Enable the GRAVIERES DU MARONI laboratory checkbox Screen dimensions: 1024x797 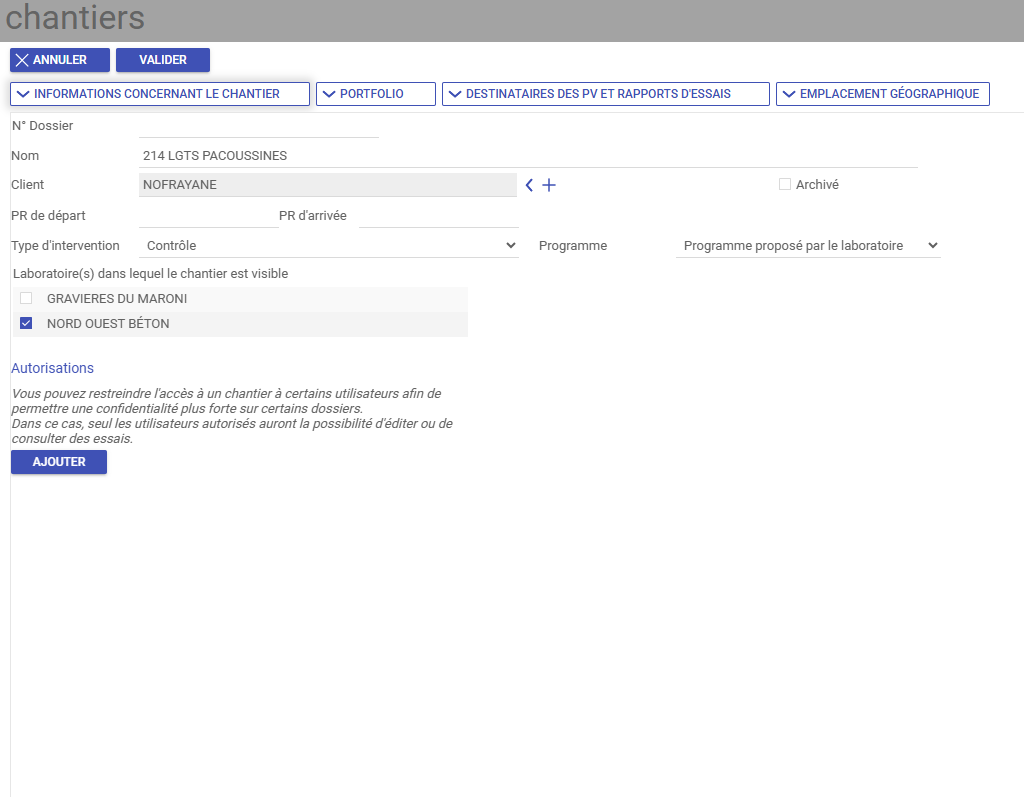point(26,298)
